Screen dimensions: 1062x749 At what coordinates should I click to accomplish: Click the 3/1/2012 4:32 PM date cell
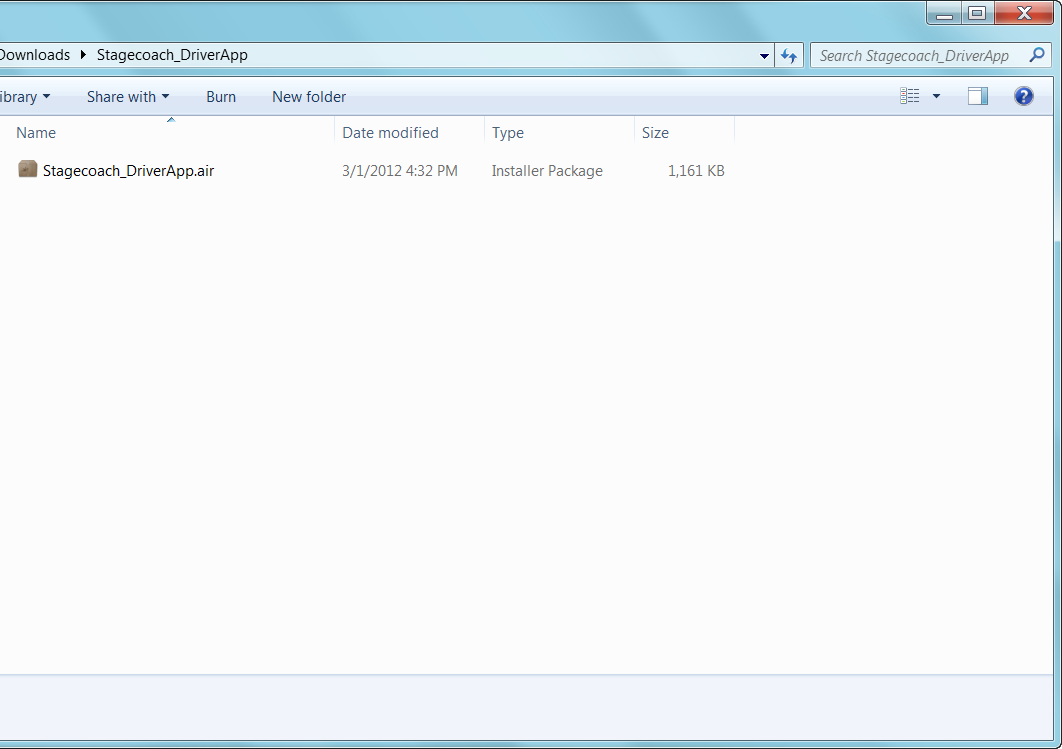[400, 171]
